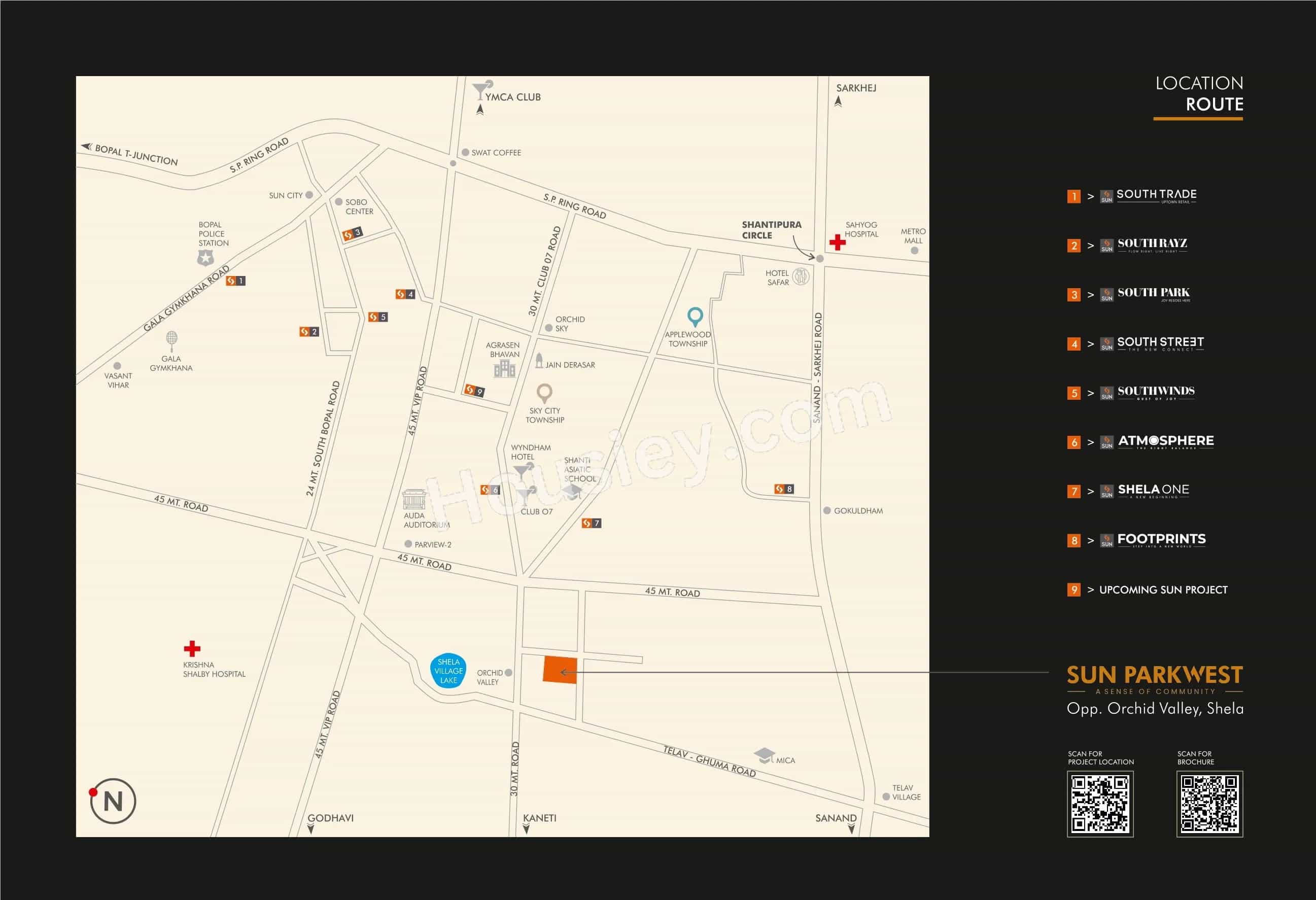Click the AUDA Auditorium building icon
Screen dimensions: 1316x900
tap(413, 500)
